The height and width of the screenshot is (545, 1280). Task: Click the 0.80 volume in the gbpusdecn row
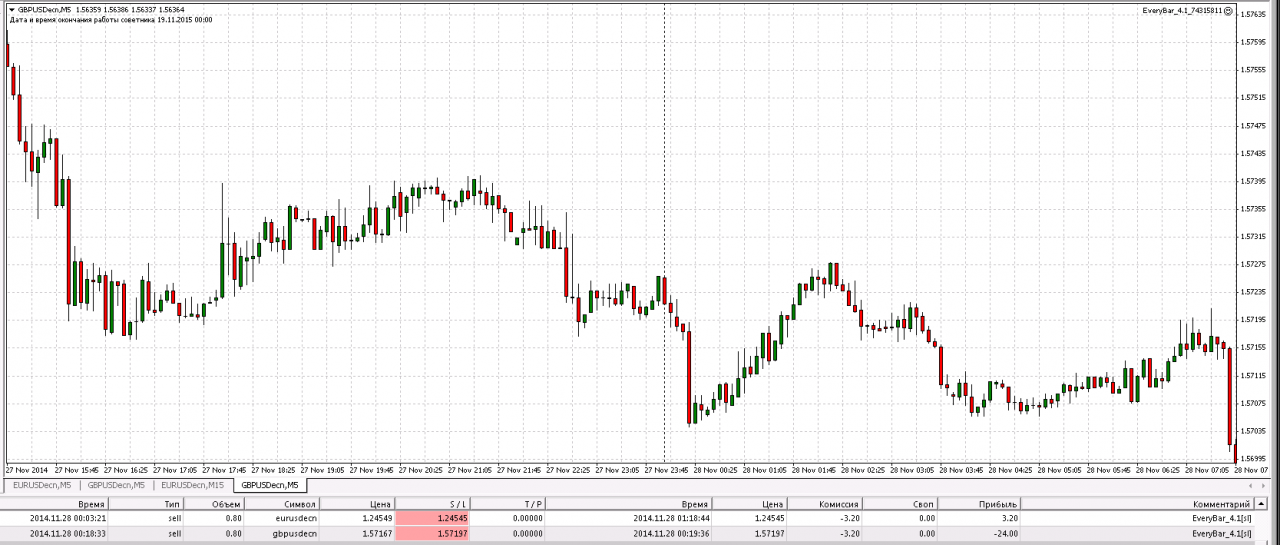click(x=234, y=533)
